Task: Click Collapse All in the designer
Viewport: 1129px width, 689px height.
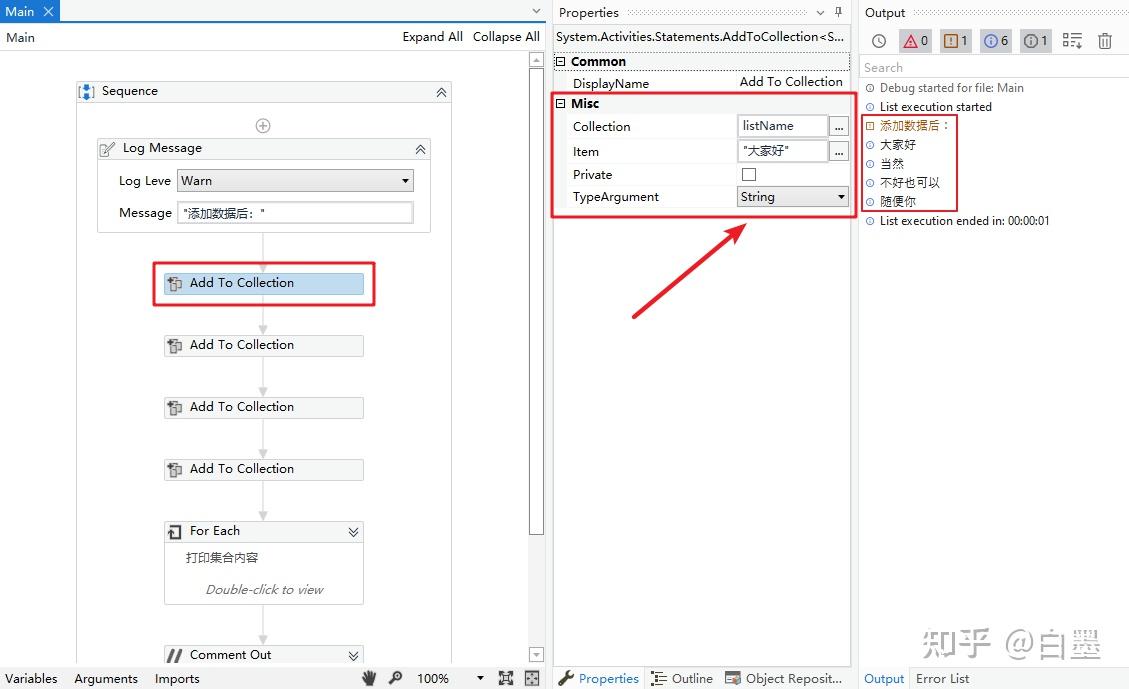Action: (x=506, y=36)
